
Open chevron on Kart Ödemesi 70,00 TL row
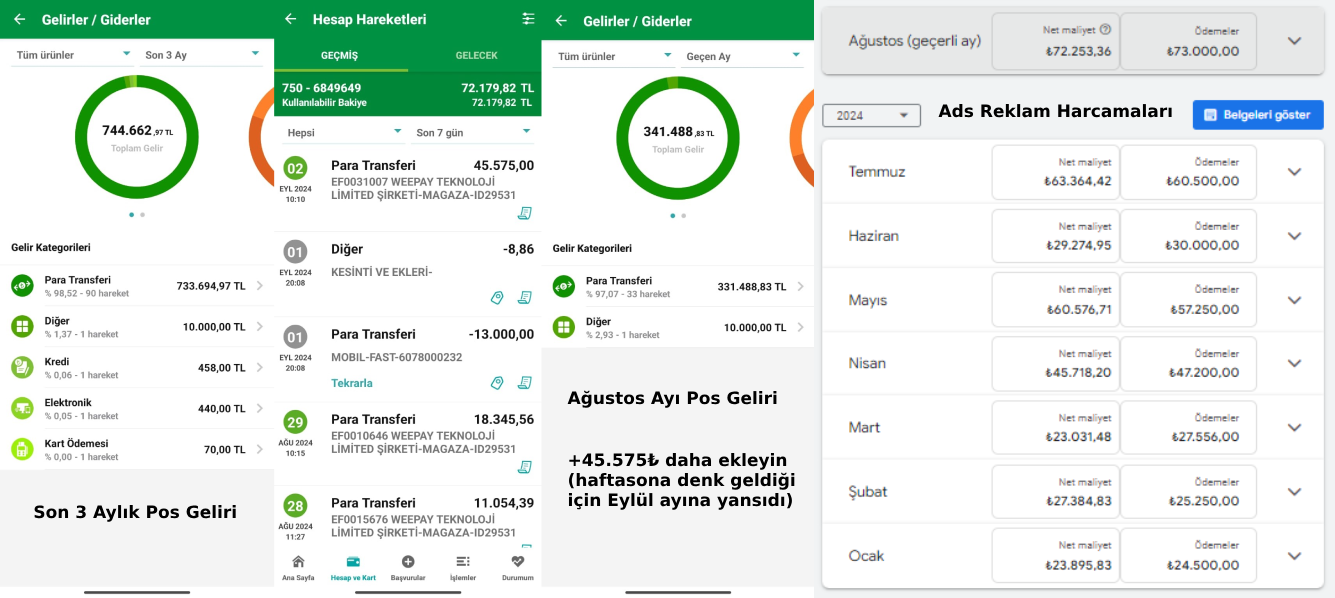[x=260, y=449]
